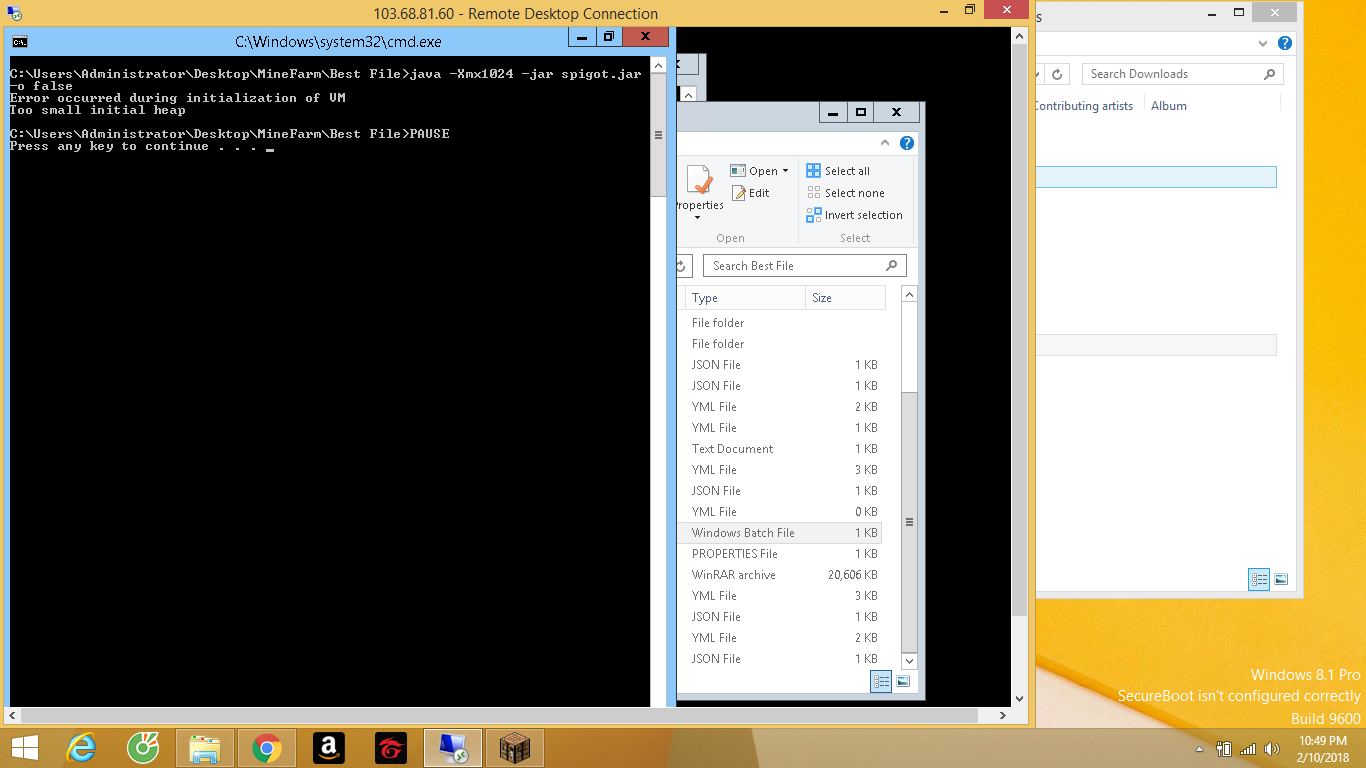Sort files by the Size column header
1366x768 pixels.
(x=844, y=298)
